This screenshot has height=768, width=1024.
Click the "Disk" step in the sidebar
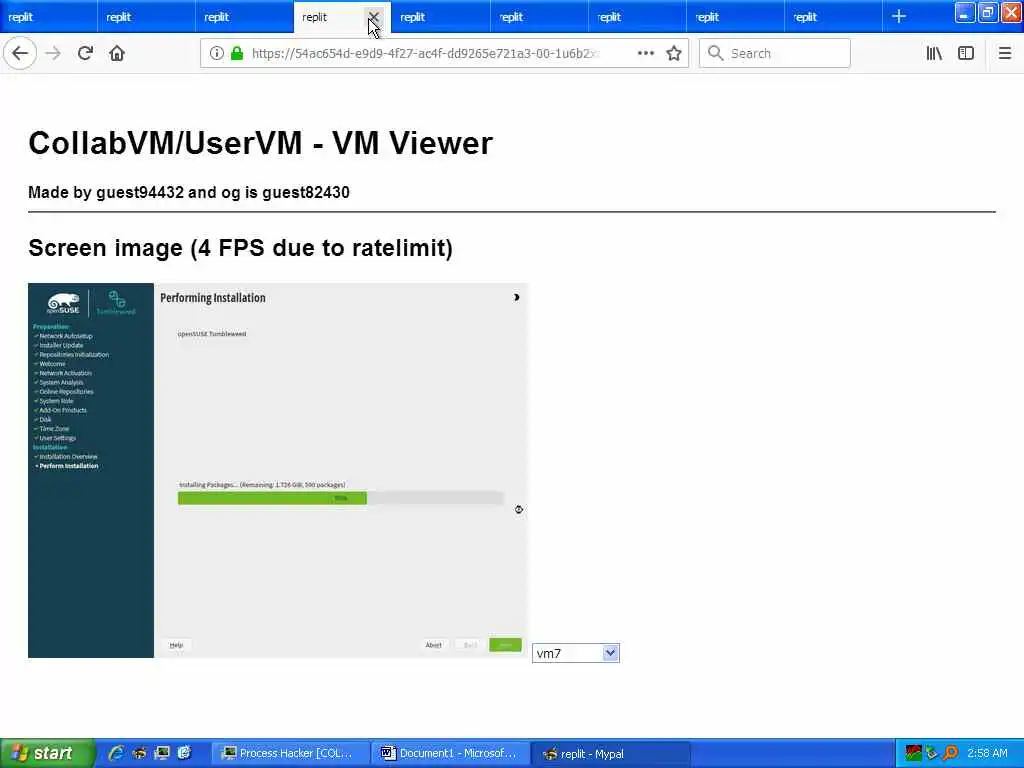pos(45,419)
